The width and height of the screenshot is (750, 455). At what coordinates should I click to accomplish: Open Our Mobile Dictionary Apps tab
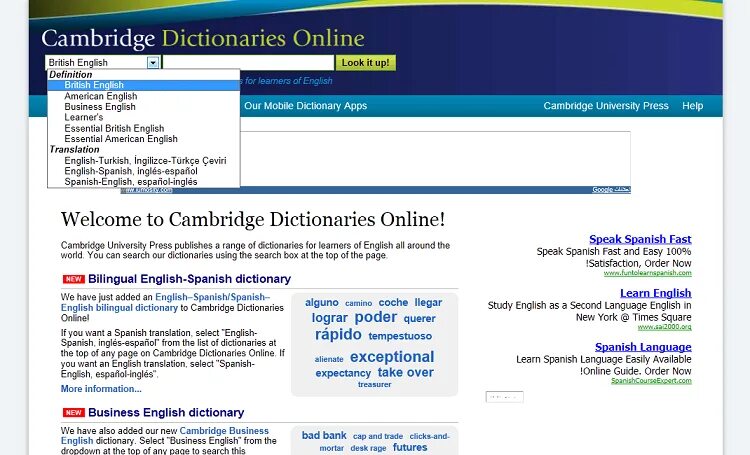point(306,106)
